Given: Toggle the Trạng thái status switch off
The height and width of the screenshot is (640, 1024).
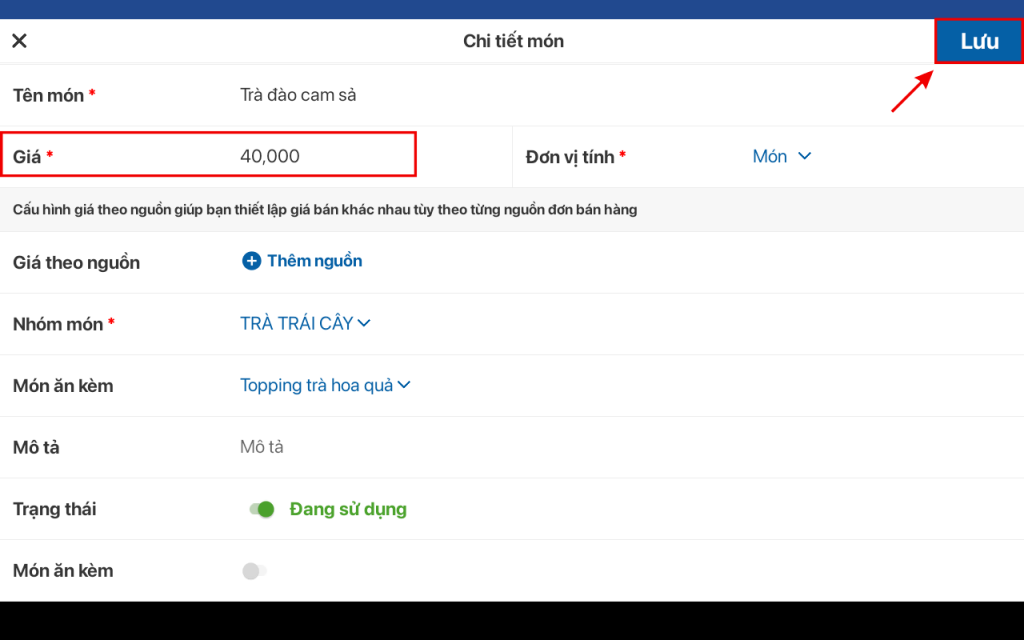Looking at the screenshot, I should tap(262, 509).
